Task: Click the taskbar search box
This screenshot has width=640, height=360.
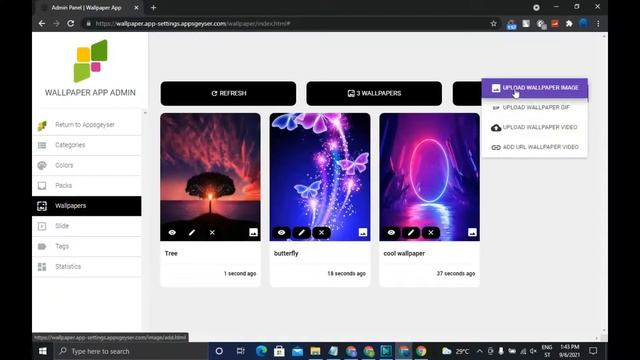Action: [x=131, y=351]
